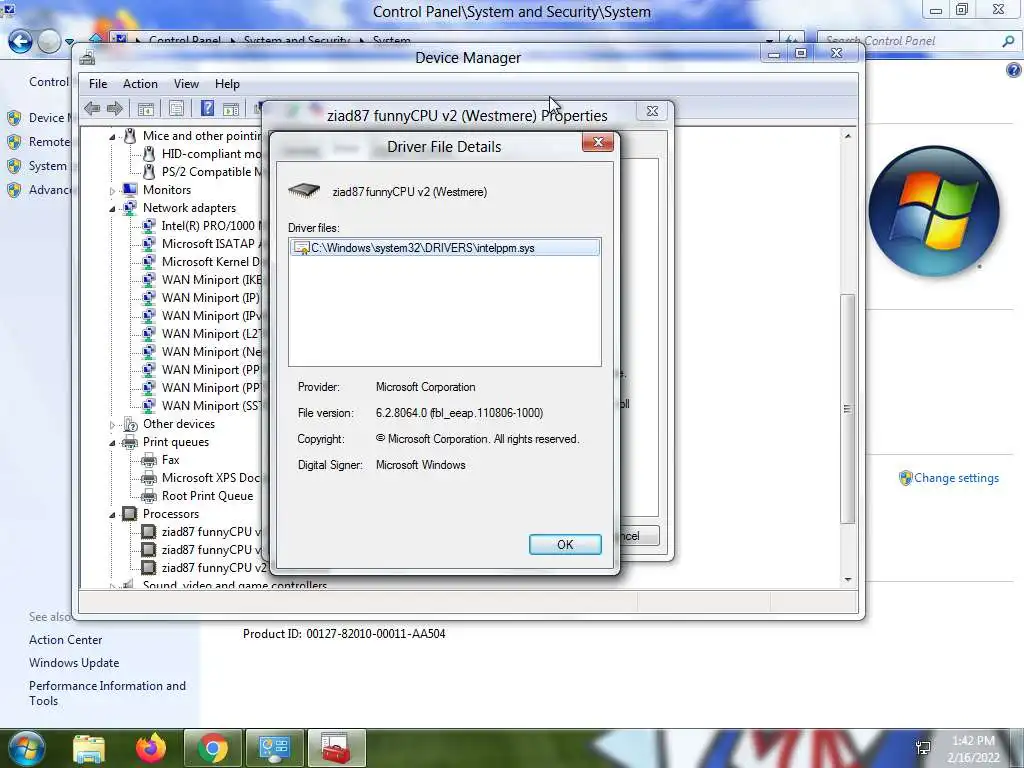Click the taskbar clock showing 1:42 PM
Image resolution: width=1024 pixels, height=768 pixels.
tap(973, 749)
